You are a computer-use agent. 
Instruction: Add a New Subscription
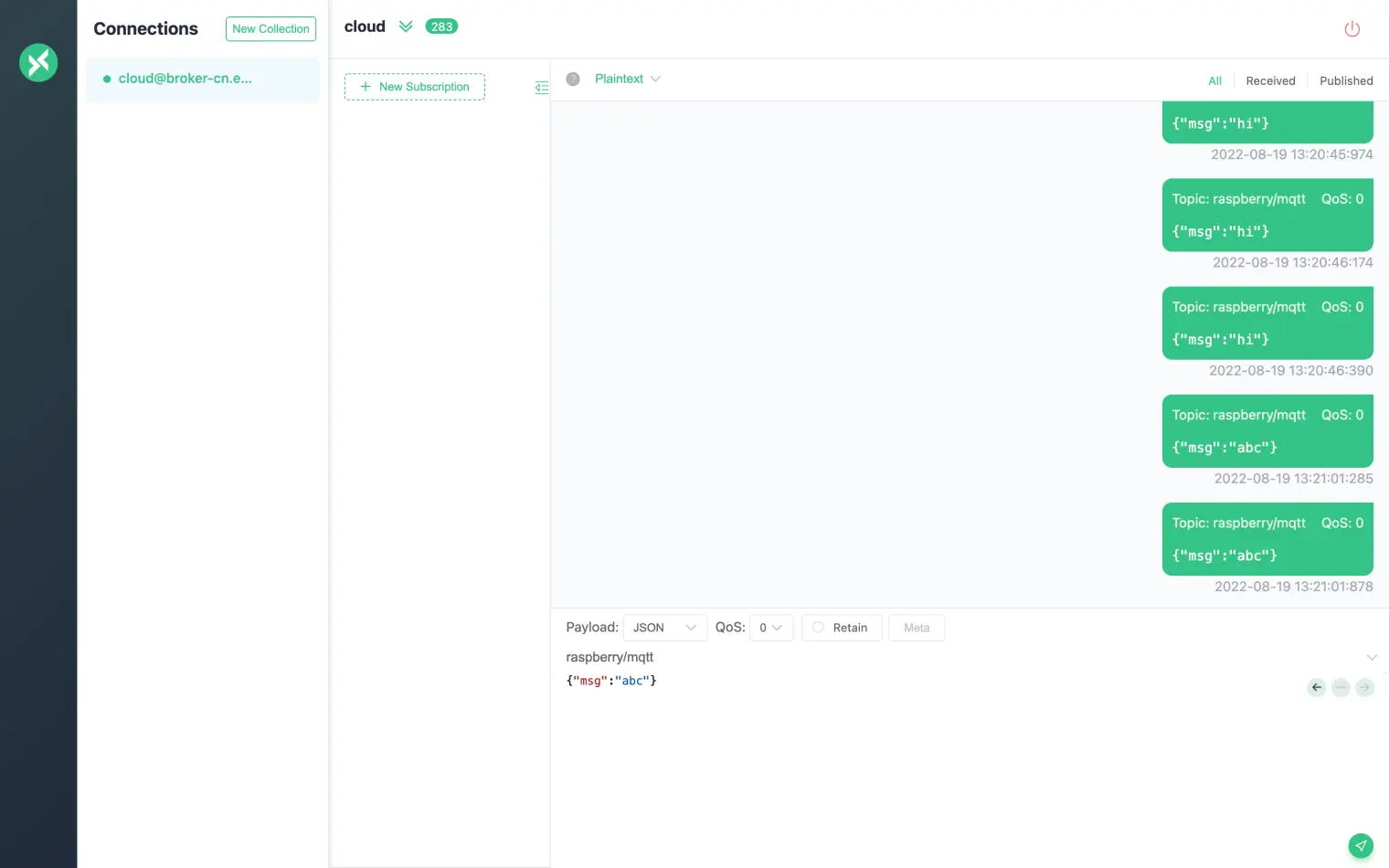(414, 87)
